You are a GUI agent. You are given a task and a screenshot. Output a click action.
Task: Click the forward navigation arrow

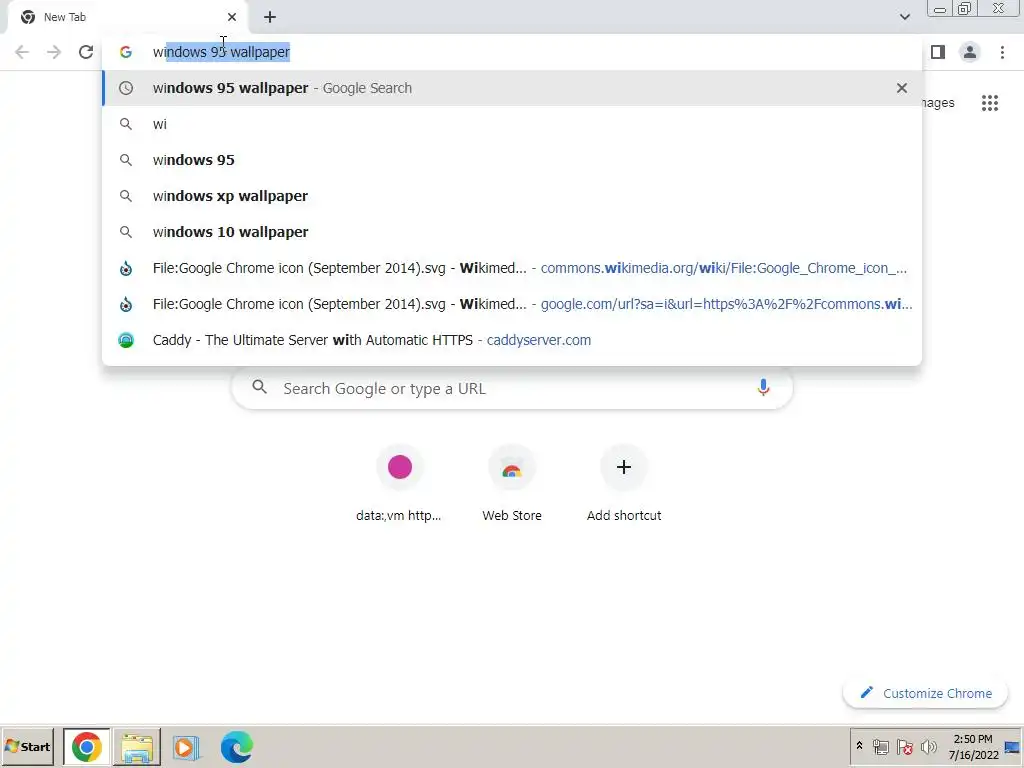(54, 52)
